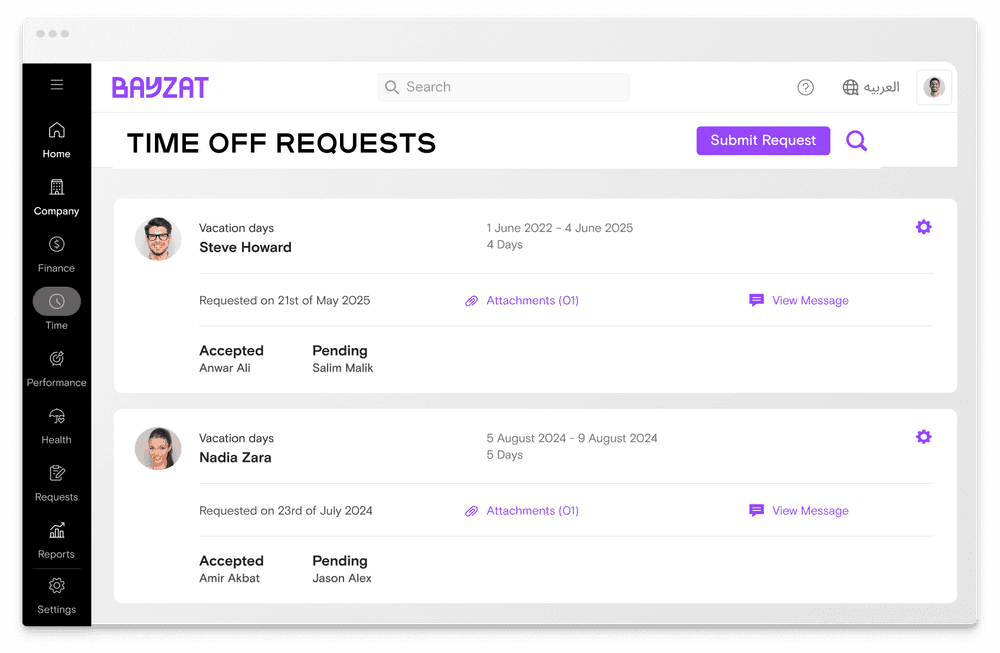Click pending approver Jason Alex
The width and height of the screenshot is (1000, 653).
pos(342,578)
